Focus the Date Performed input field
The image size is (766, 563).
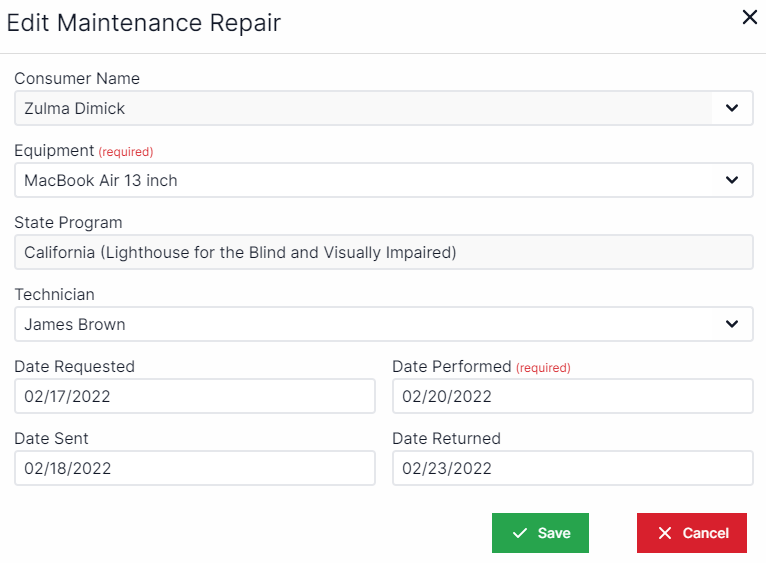tap(572, 396)
